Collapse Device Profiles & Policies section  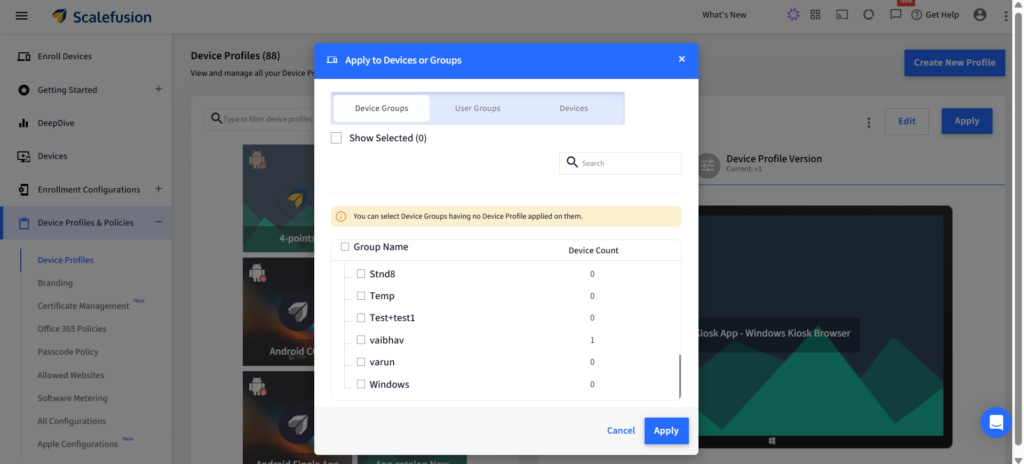[x=158, y=222]
